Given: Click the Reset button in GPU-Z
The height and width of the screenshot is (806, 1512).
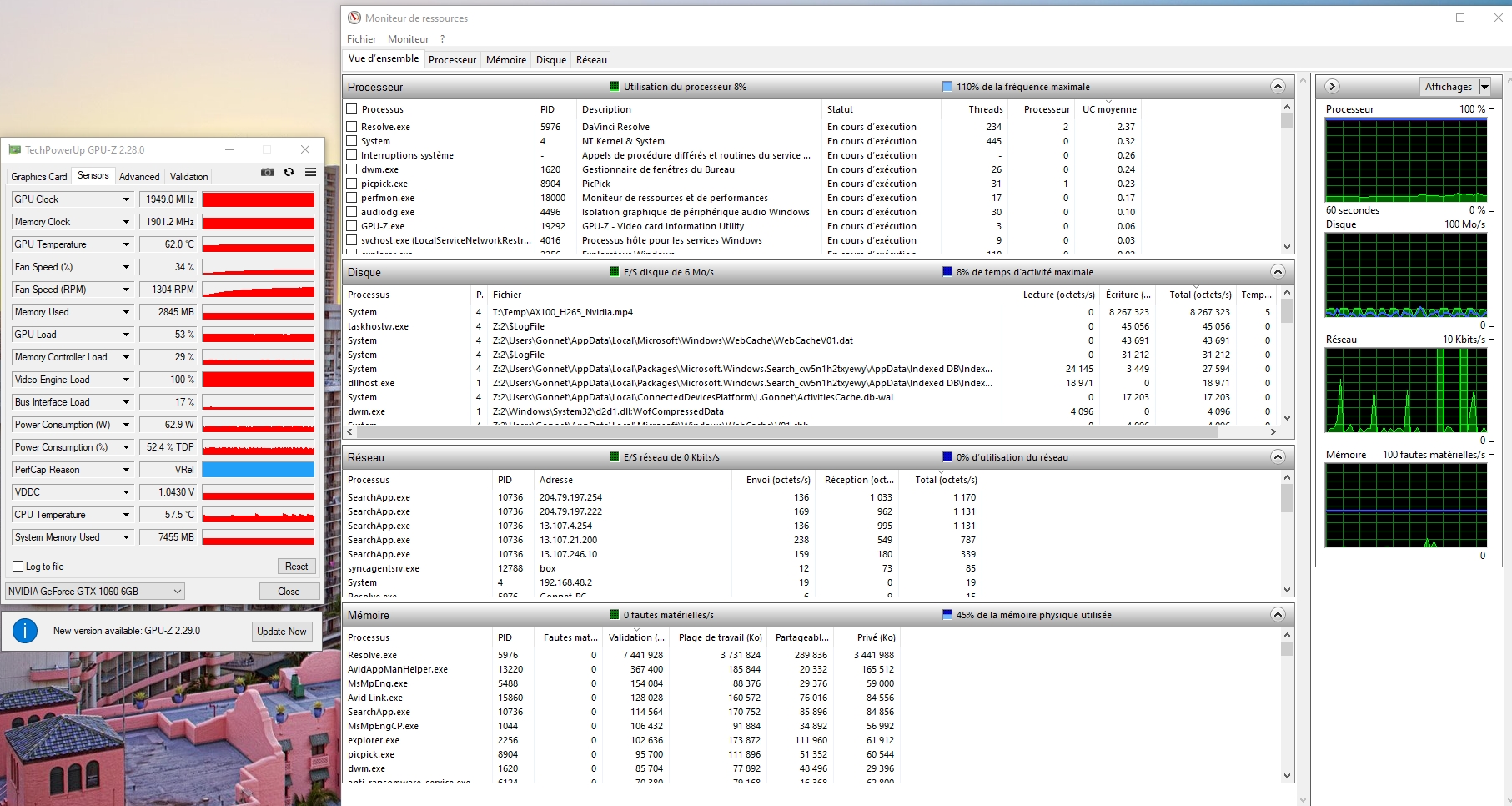Looking at the screenshot, I should point(296,567).
